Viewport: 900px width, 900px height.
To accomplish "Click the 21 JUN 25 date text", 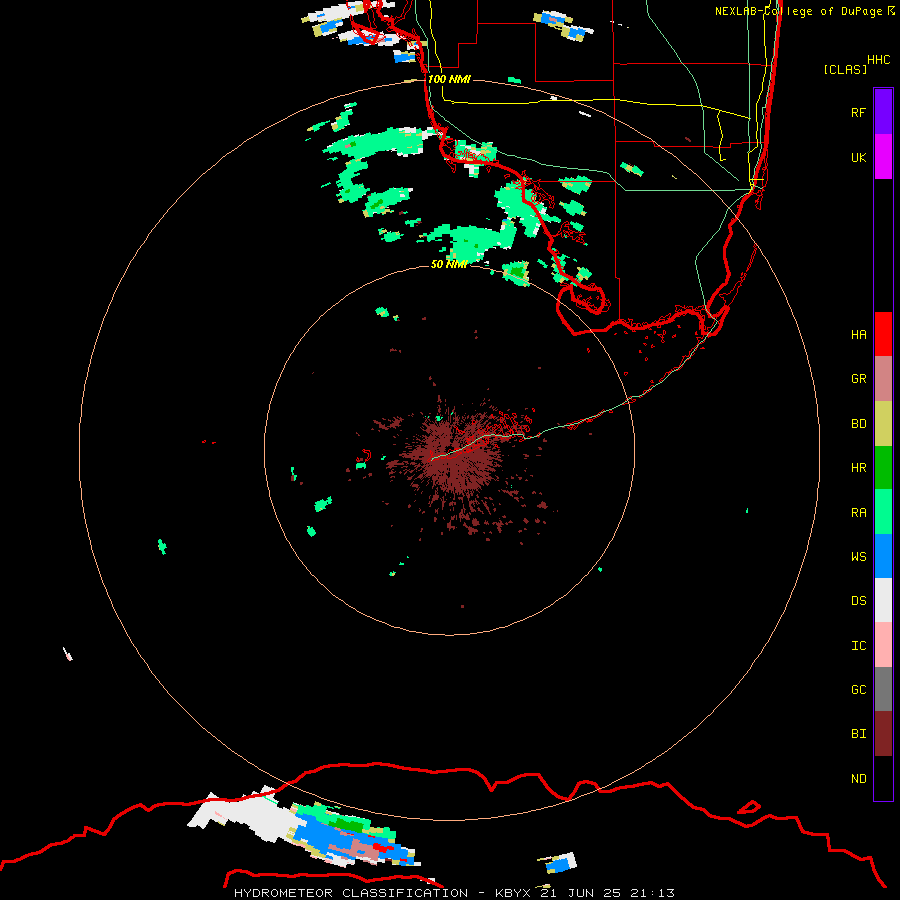I will pyautogui.click(x=580, y=893).
